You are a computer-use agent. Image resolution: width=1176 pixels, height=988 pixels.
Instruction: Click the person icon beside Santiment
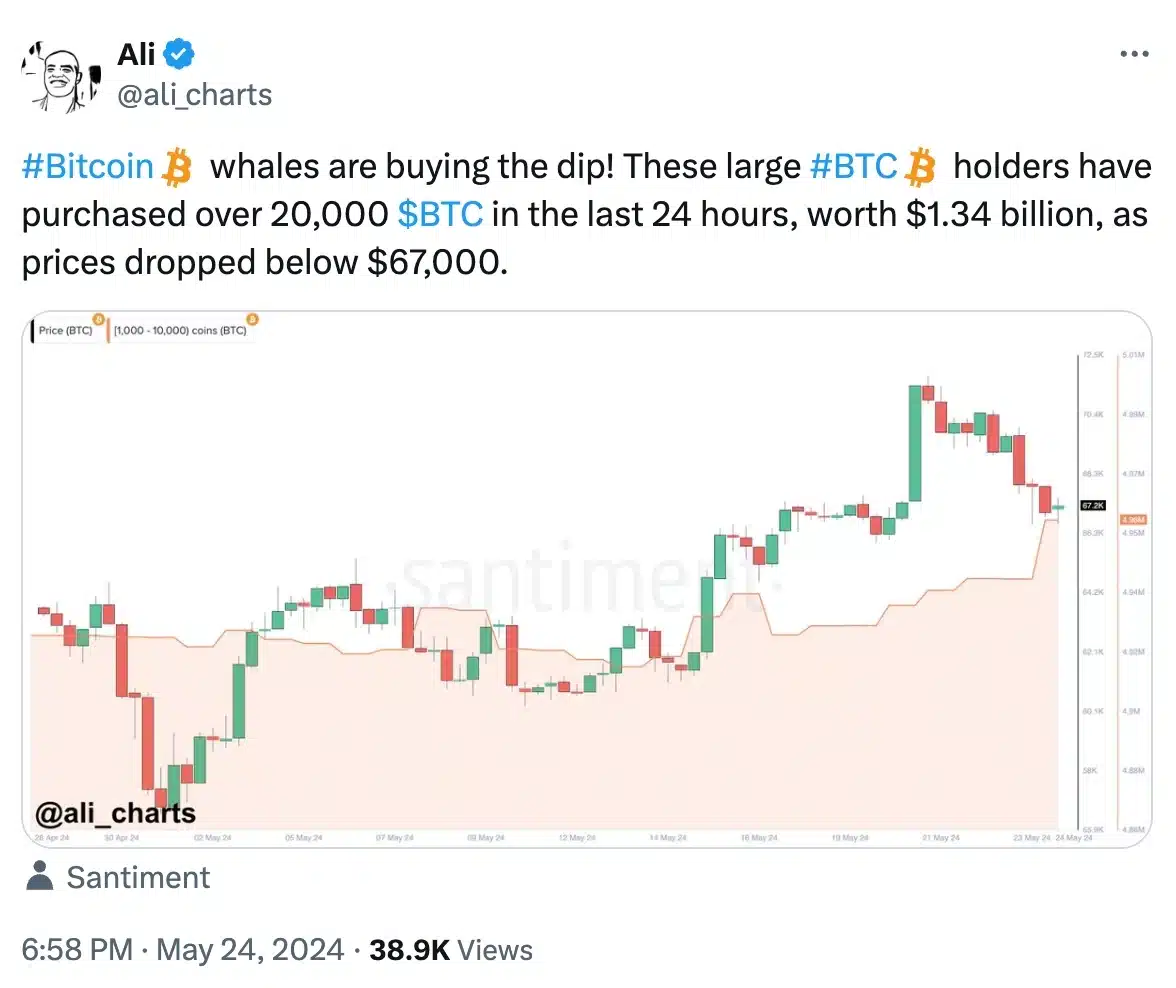tap(40, 876)
